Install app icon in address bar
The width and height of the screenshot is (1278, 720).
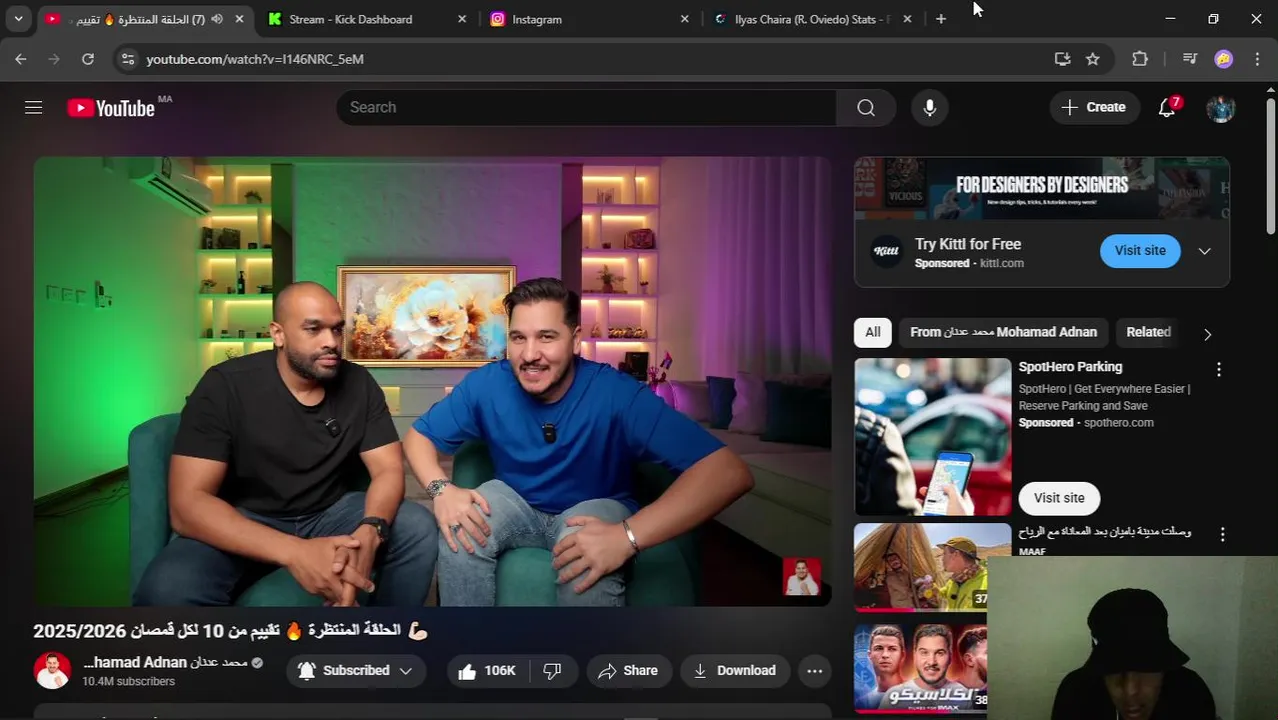(1062, 59)
